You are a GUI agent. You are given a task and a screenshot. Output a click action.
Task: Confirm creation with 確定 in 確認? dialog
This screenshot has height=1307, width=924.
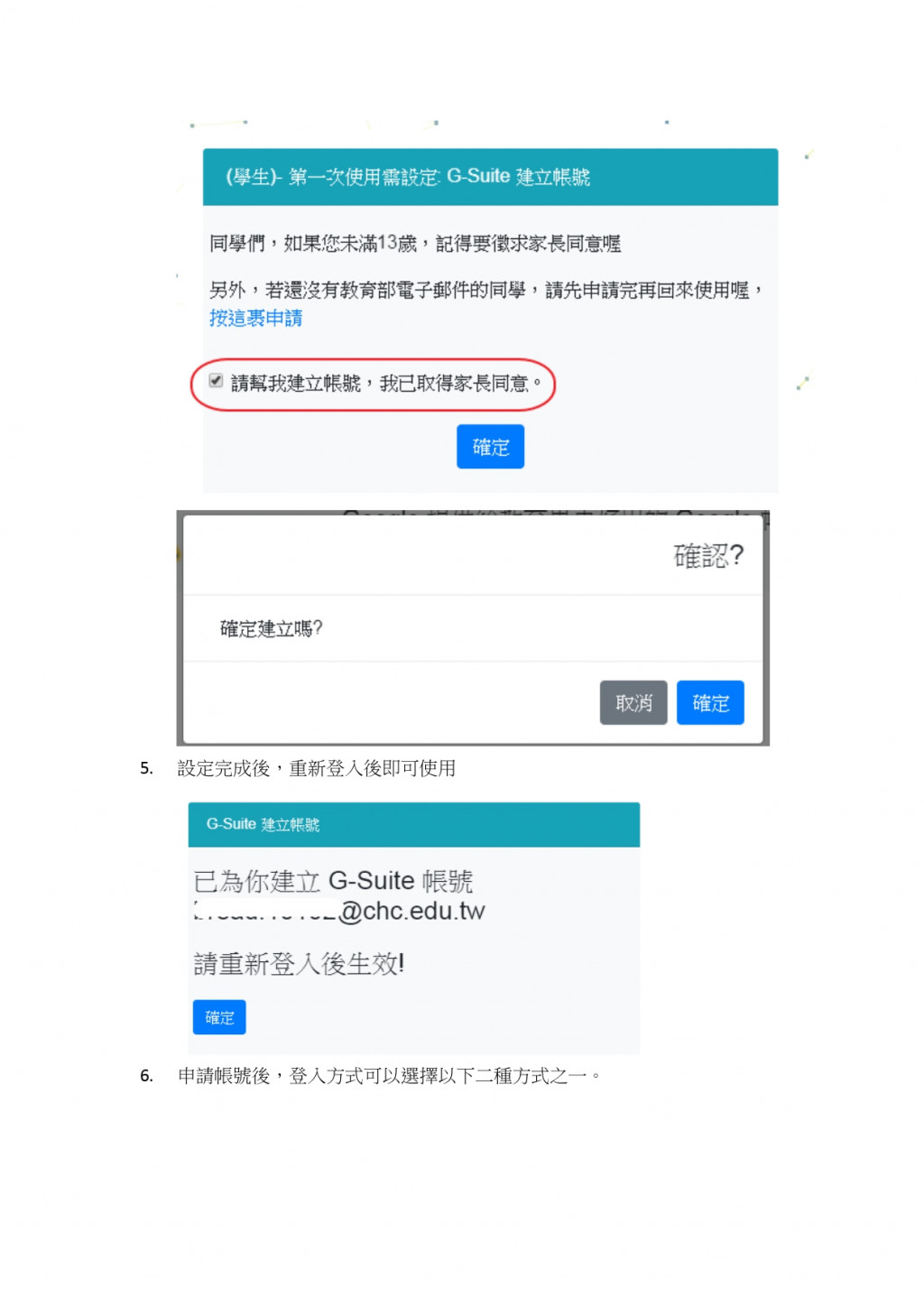pos(710,702)
